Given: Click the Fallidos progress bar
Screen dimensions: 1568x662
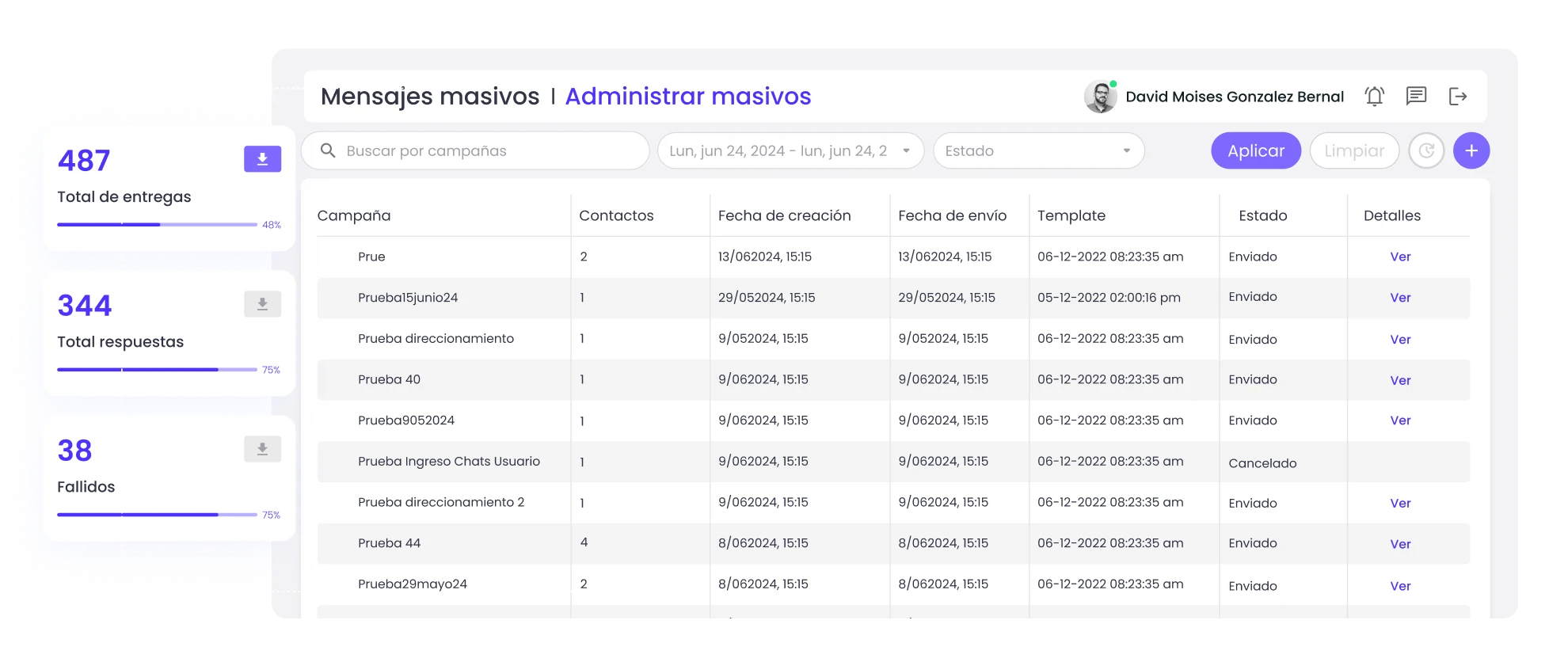Looking at the screenshot, I should (157, 515).
